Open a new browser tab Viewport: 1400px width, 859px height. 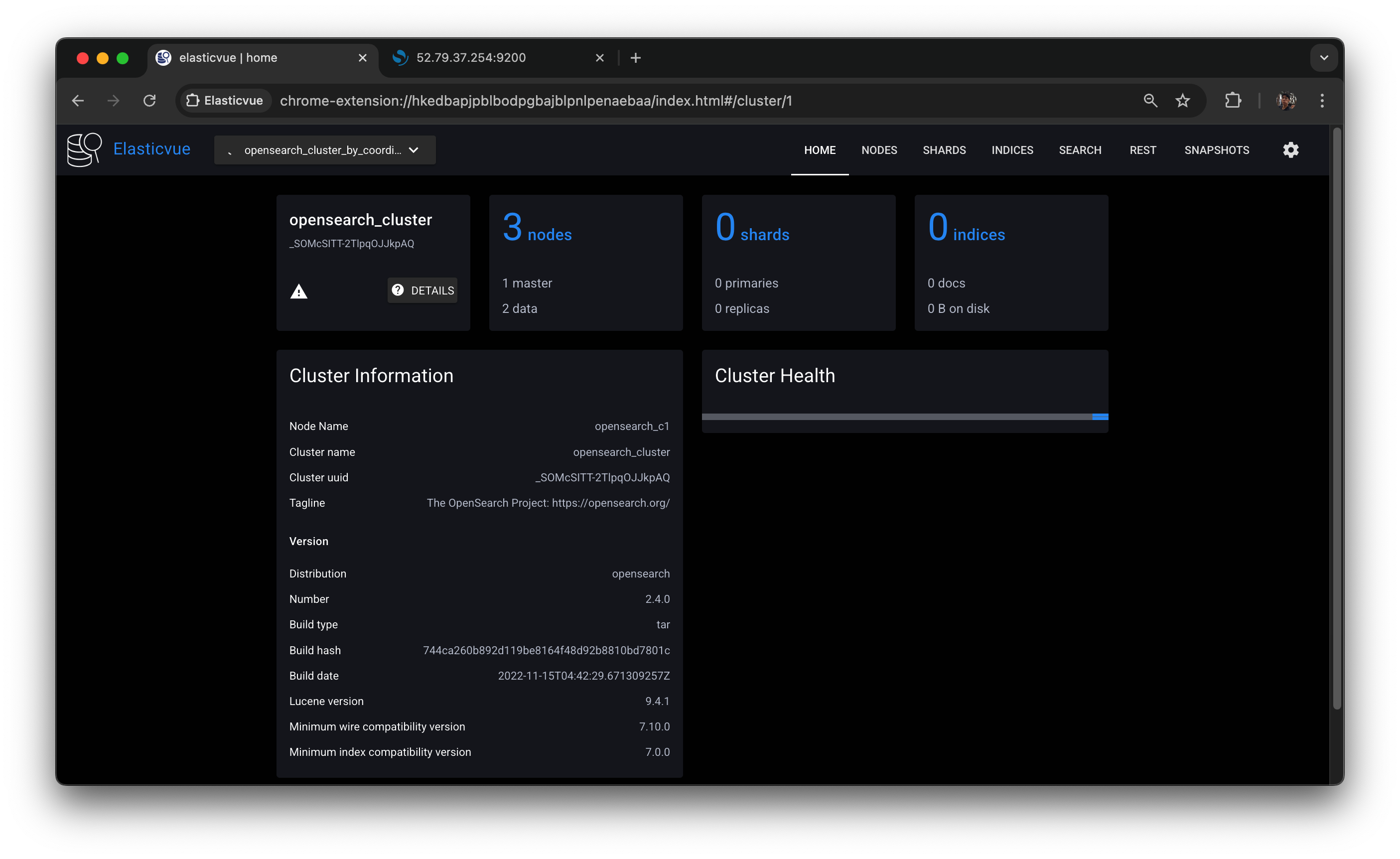[636, 58]
